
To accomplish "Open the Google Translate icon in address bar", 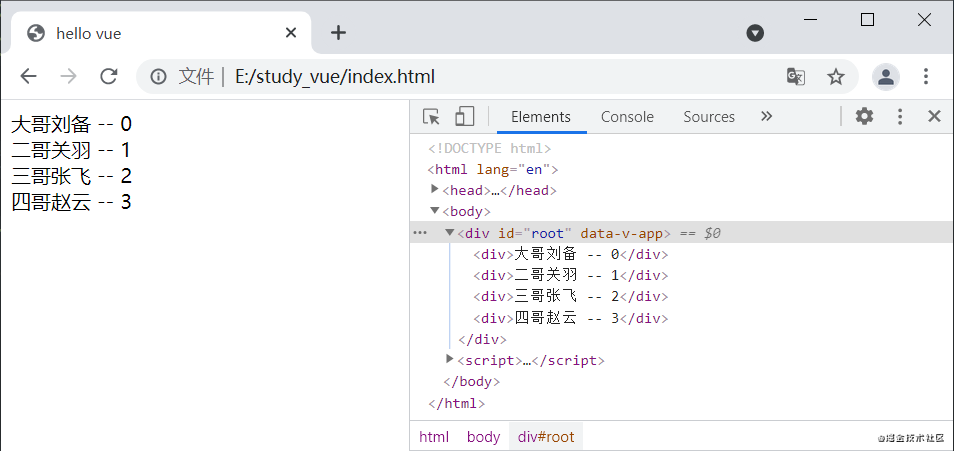I will click(796, 77).
